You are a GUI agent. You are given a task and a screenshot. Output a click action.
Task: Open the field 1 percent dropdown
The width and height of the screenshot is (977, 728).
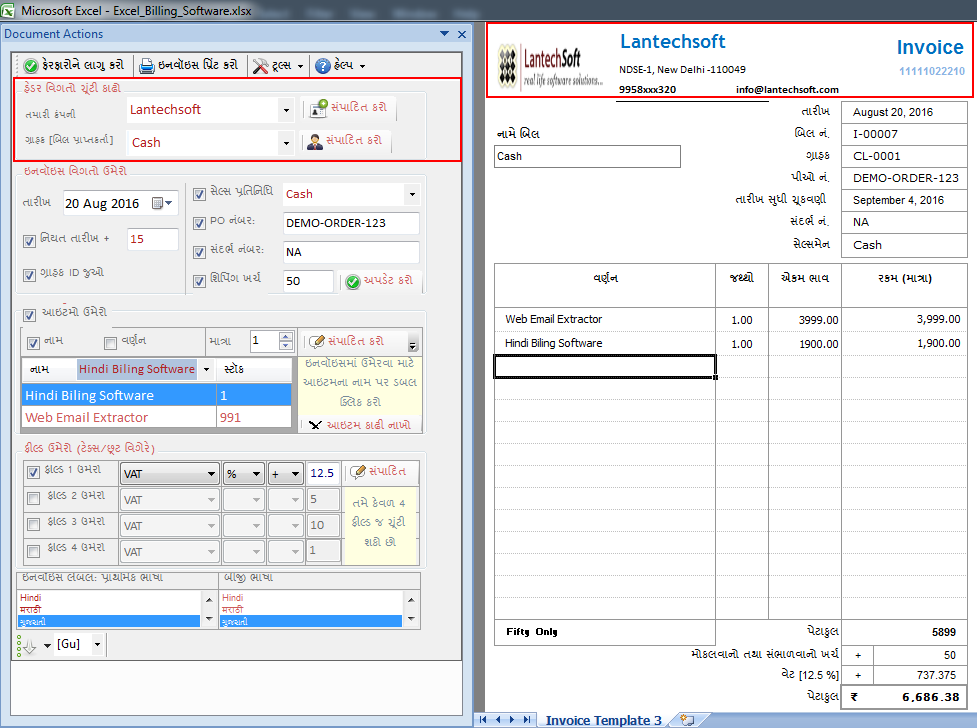click(256, 474)
